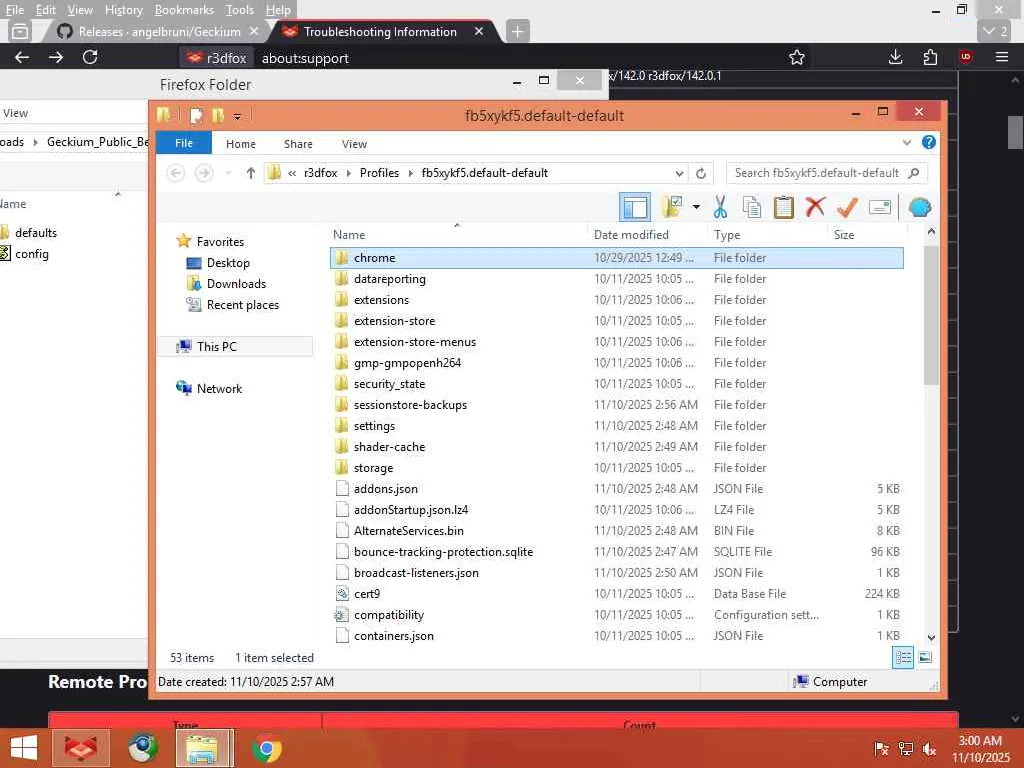Expand the Explorer ribbon chevron
Image resolution: width=1024 pixels, height=768 pixels.
(x=906, y=142)
